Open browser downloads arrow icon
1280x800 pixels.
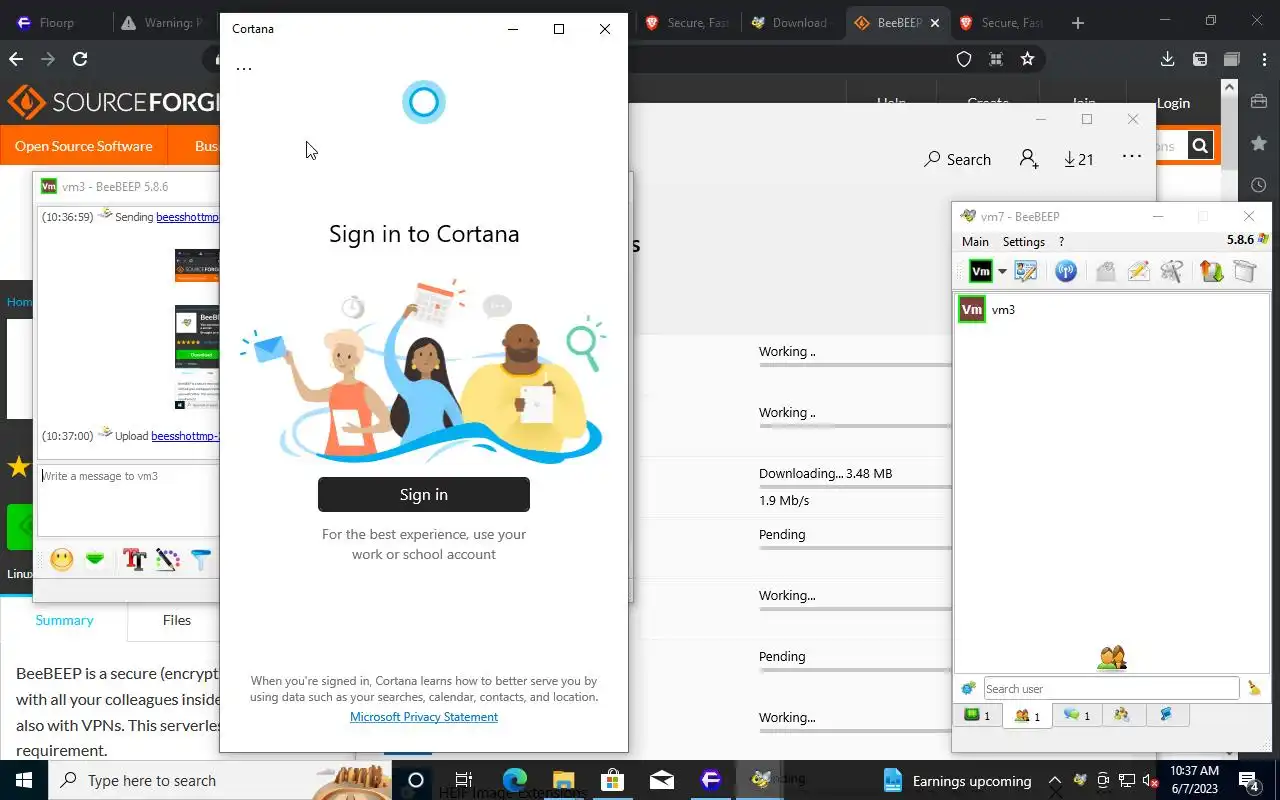[x=1167, y=59]
